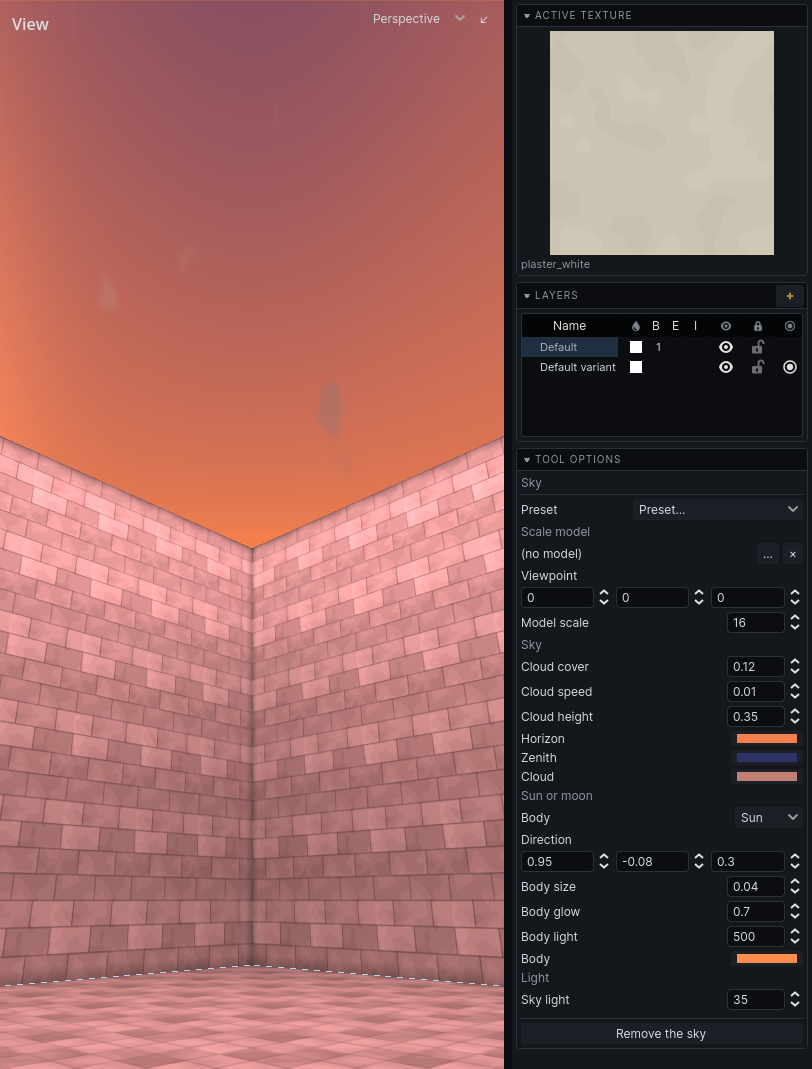Viewport: 812px width, 1069px height.
Task: Adjust Sky light using its stepper arrows
Action: (794, 999)
